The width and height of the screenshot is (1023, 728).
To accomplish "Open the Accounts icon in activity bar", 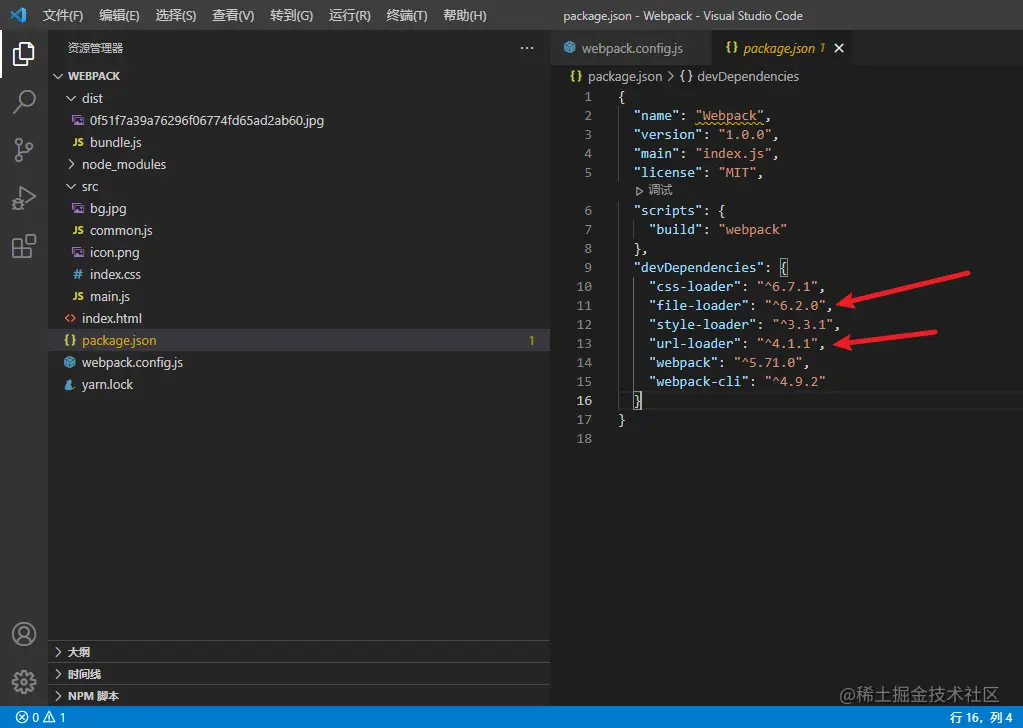I will tap(23, 634).
